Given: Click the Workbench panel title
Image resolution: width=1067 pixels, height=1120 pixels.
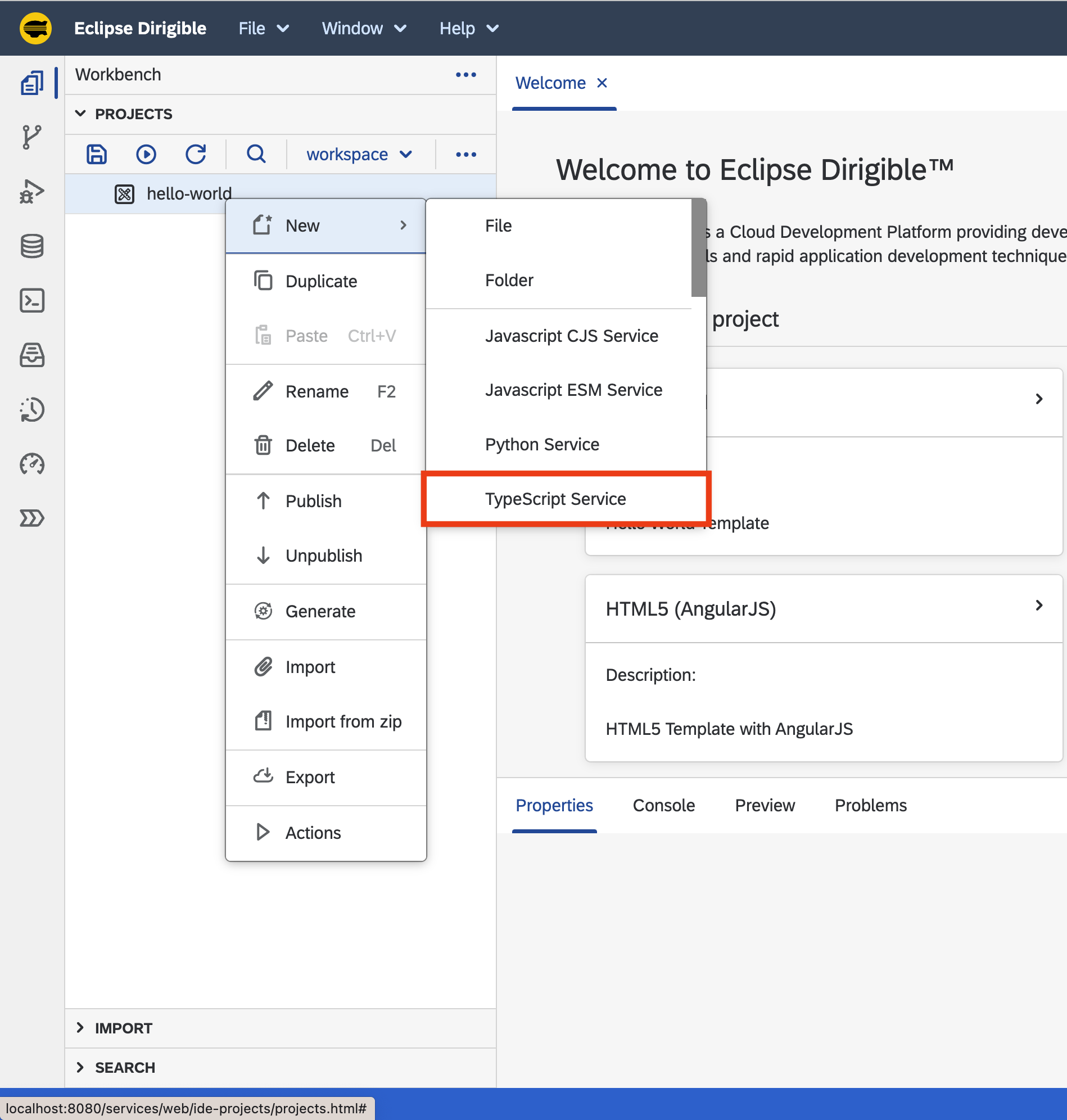Looking at the screenshot, I should click(x=118, y=75).
